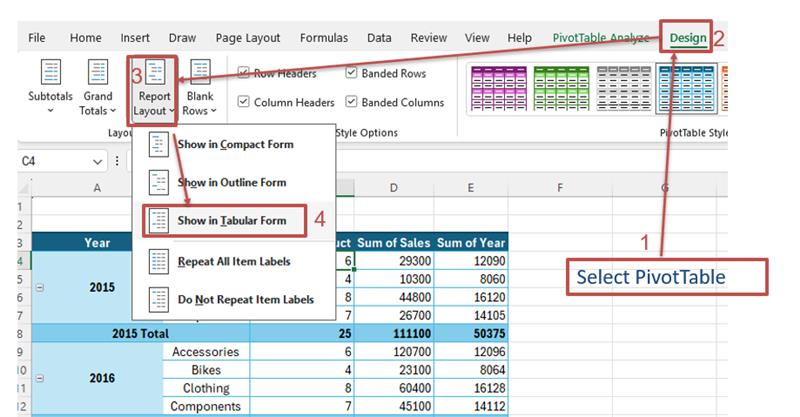The image size is (800, 417).
Task: Switch to the Review tab
Action: [429, 38]
